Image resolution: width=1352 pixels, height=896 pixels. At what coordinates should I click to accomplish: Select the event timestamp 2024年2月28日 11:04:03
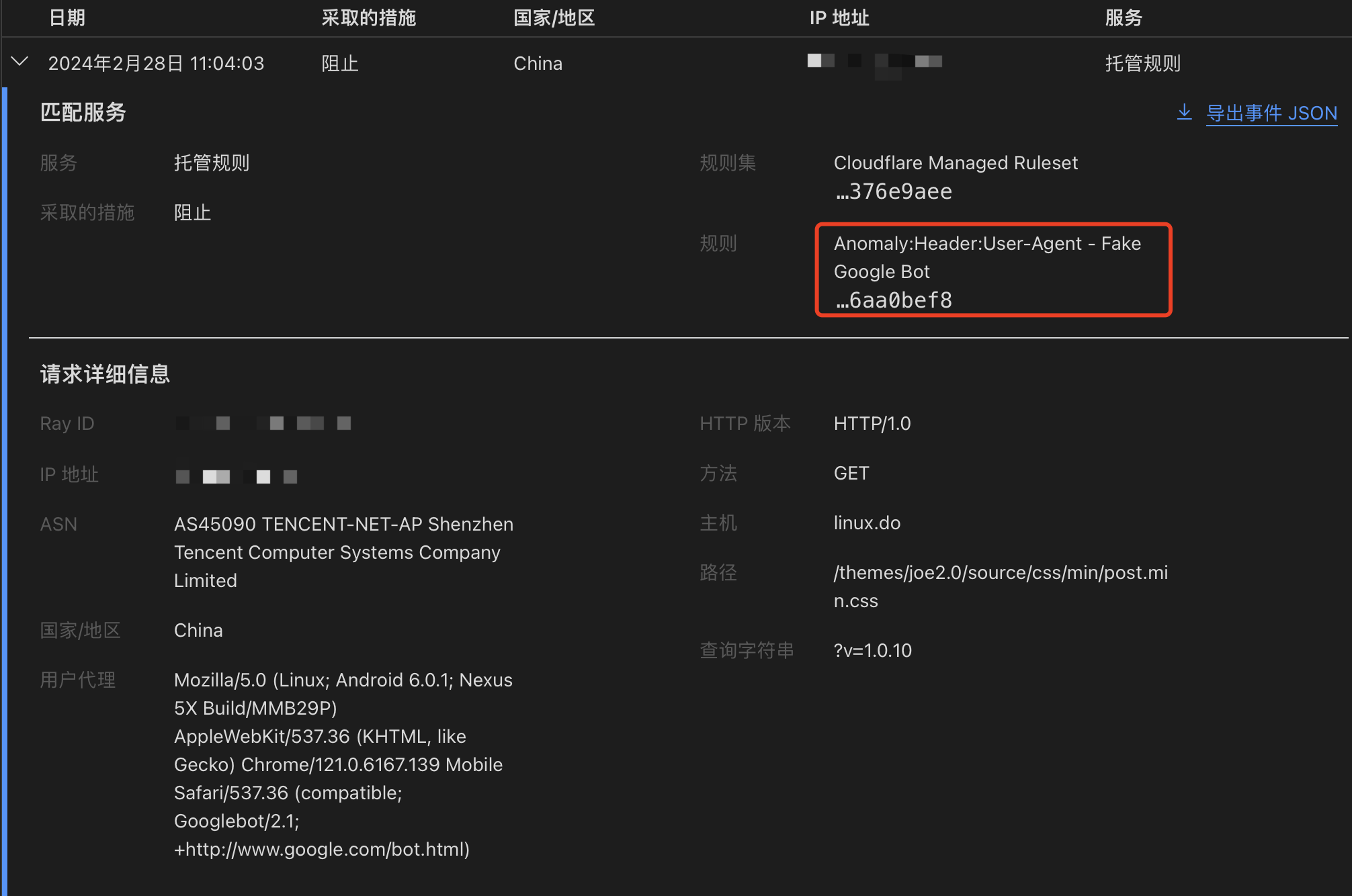tap(156, 63)
